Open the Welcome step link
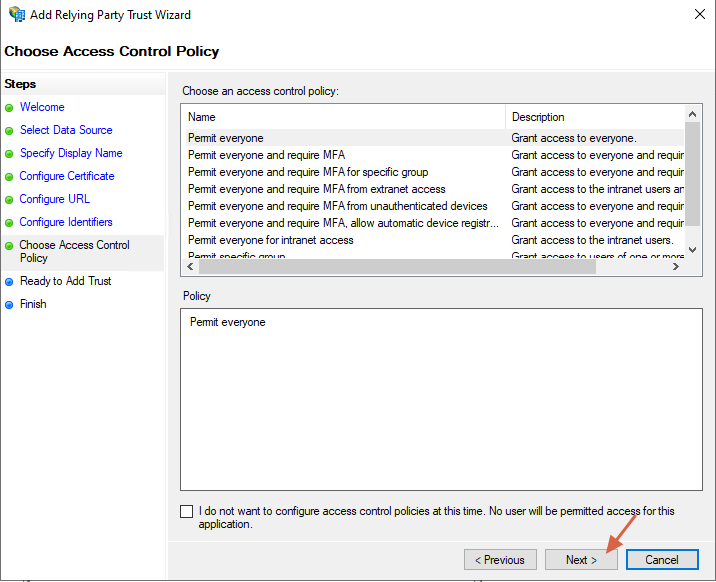Screen dimensions: 716x582 coord(42,107)
